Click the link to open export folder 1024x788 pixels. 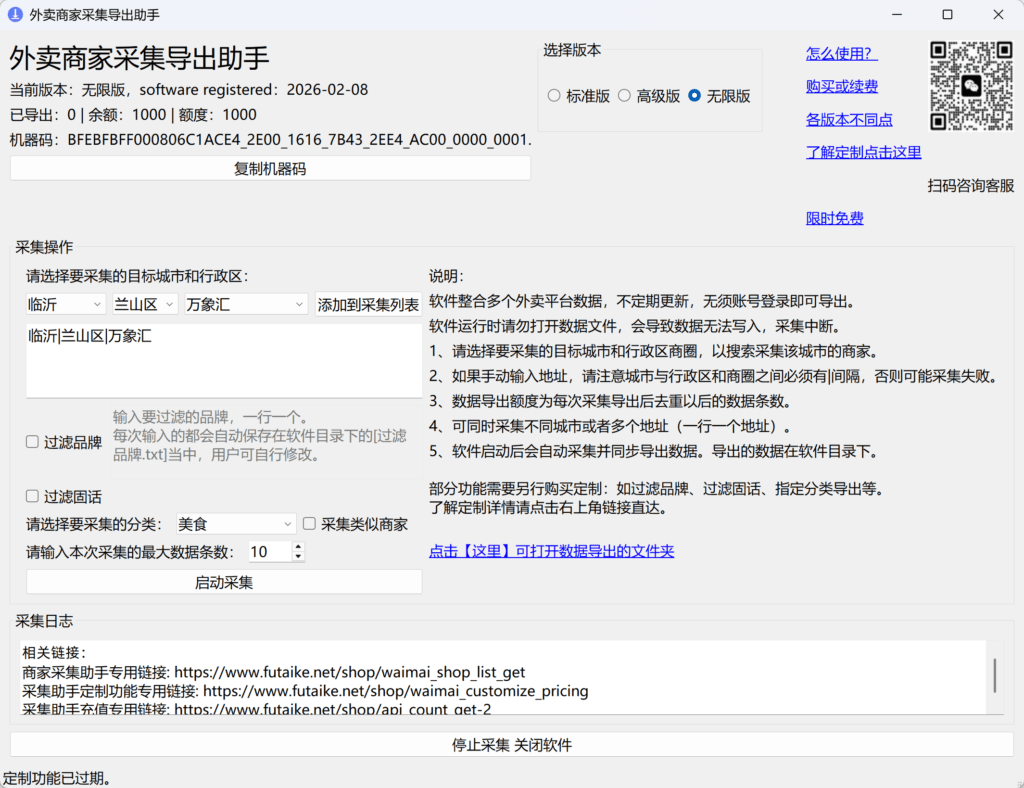[x=551, y=550]
